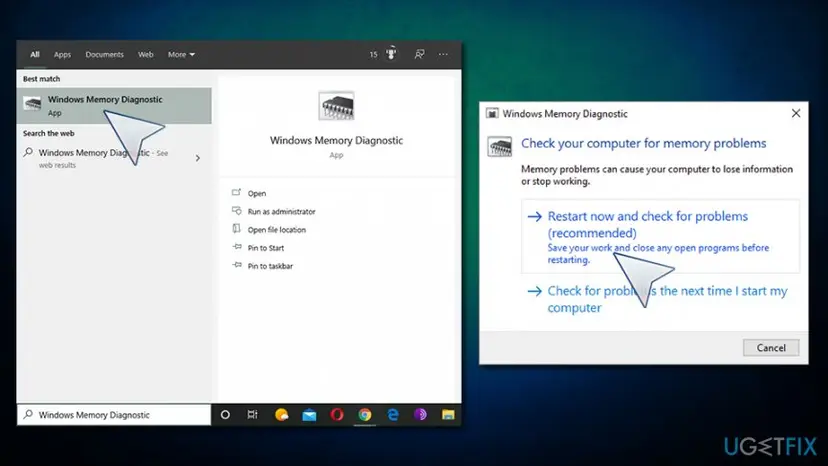Click the Best match heading text
The height and width of the screenshot is (466, 828).
pyautogui.click(x=41, y=79)
